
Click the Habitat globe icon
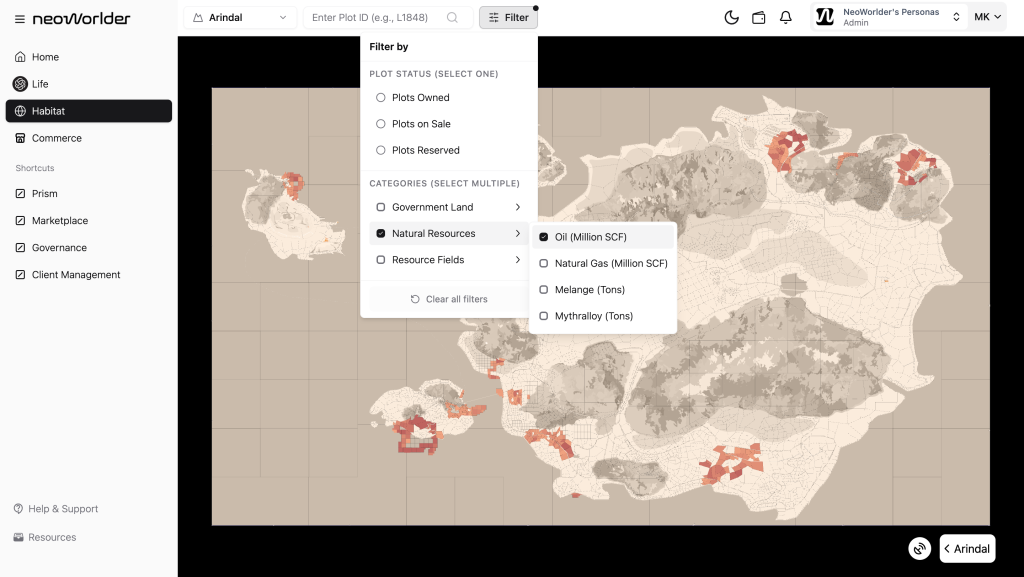point(20,111)
